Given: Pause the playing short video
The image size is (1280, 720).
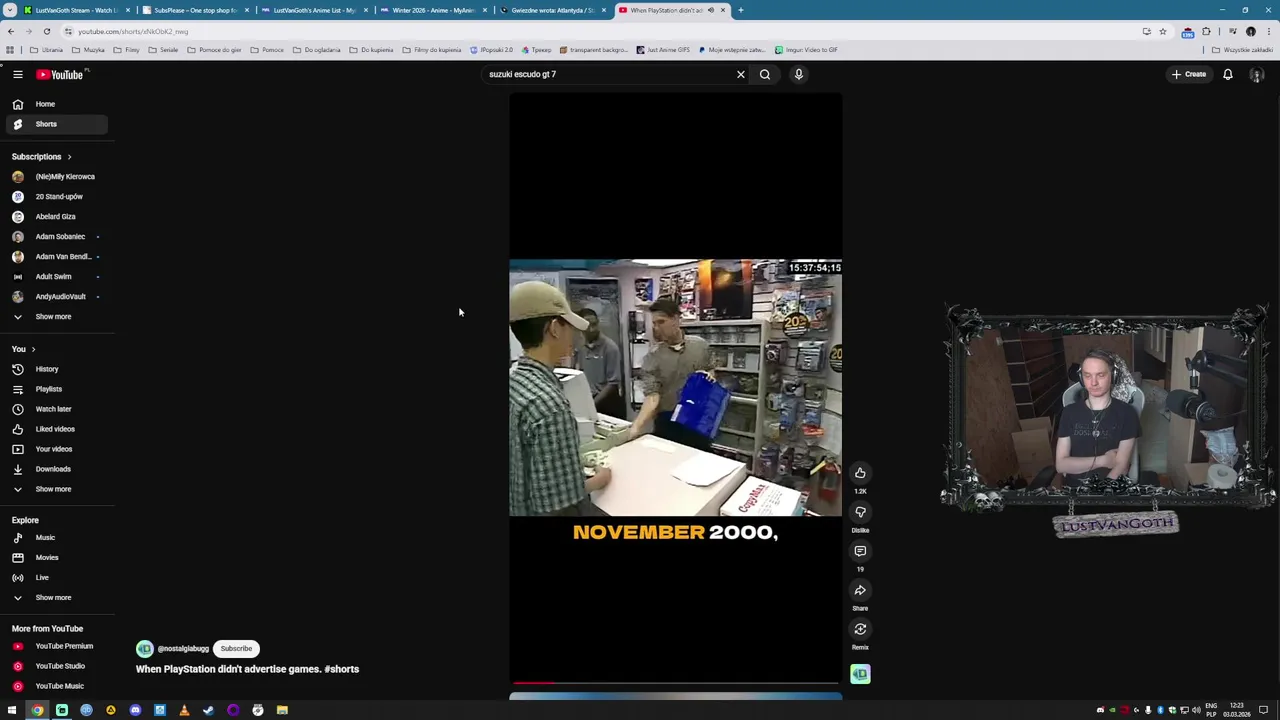Looking at the screenshot, I should (675, 388).
